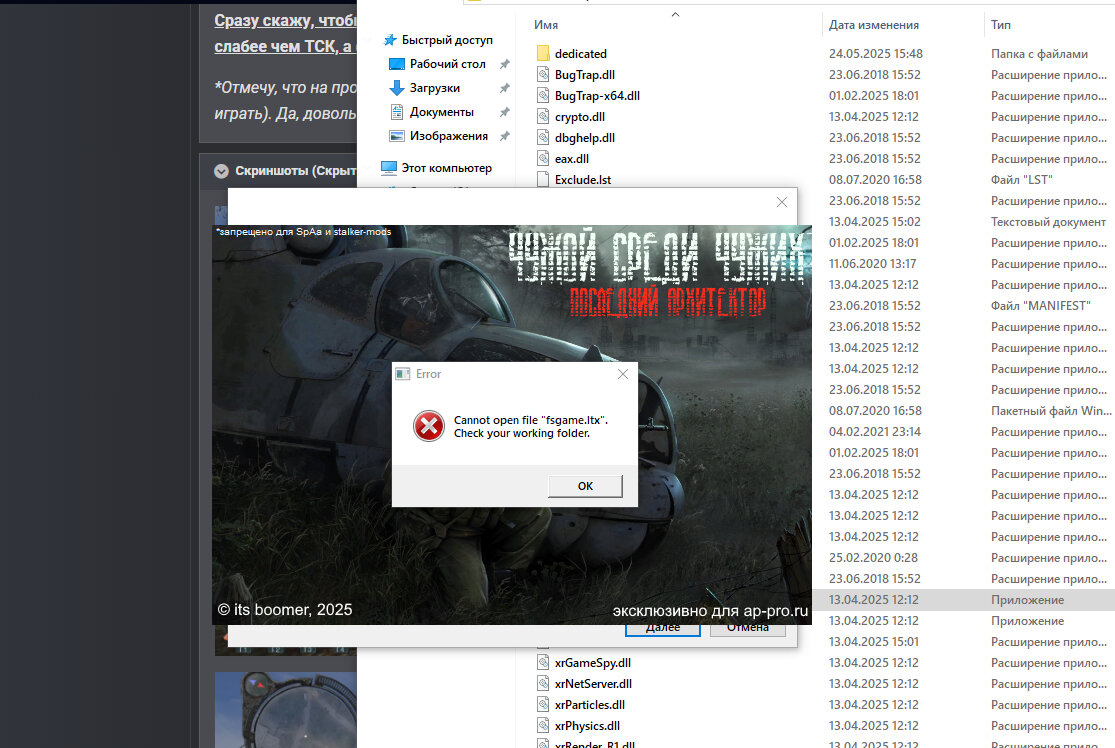Click the pin icon next to Изображения
This screenshot has width=1115, height=748.
click(x=504, y=136)
